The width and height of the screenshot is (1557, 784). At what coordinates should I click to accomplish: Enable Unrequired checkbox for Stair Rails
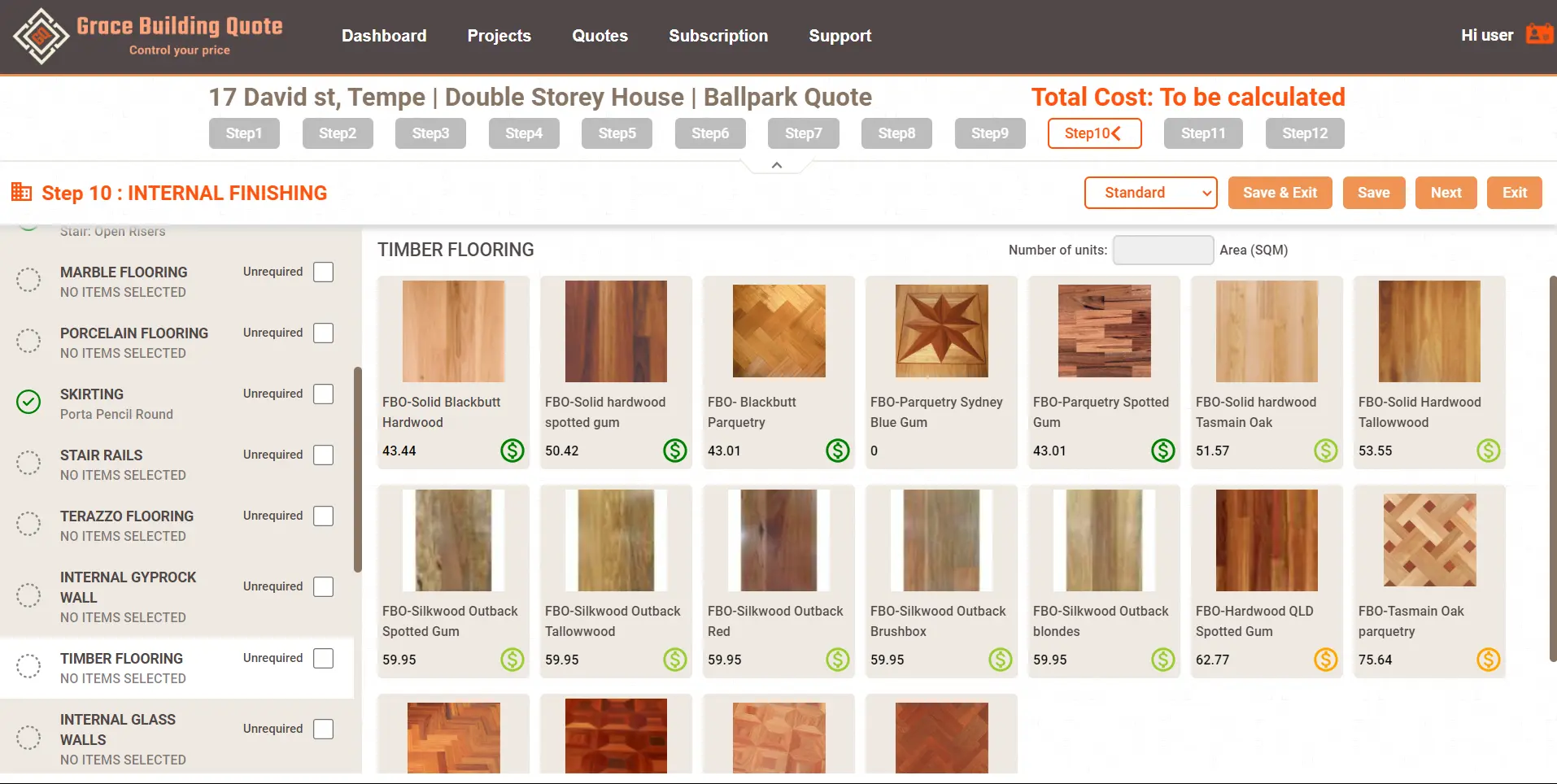323,455
